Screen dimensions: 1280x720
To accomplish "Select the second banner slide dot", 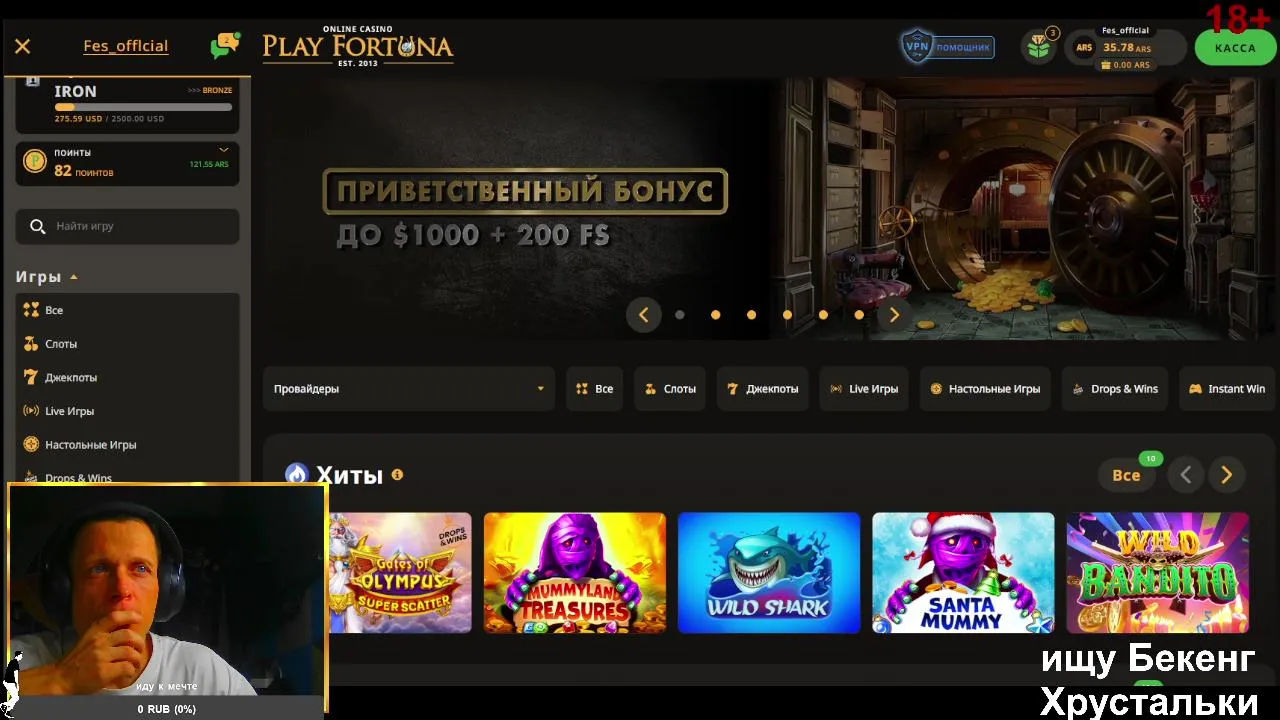I will pos(716,315).
